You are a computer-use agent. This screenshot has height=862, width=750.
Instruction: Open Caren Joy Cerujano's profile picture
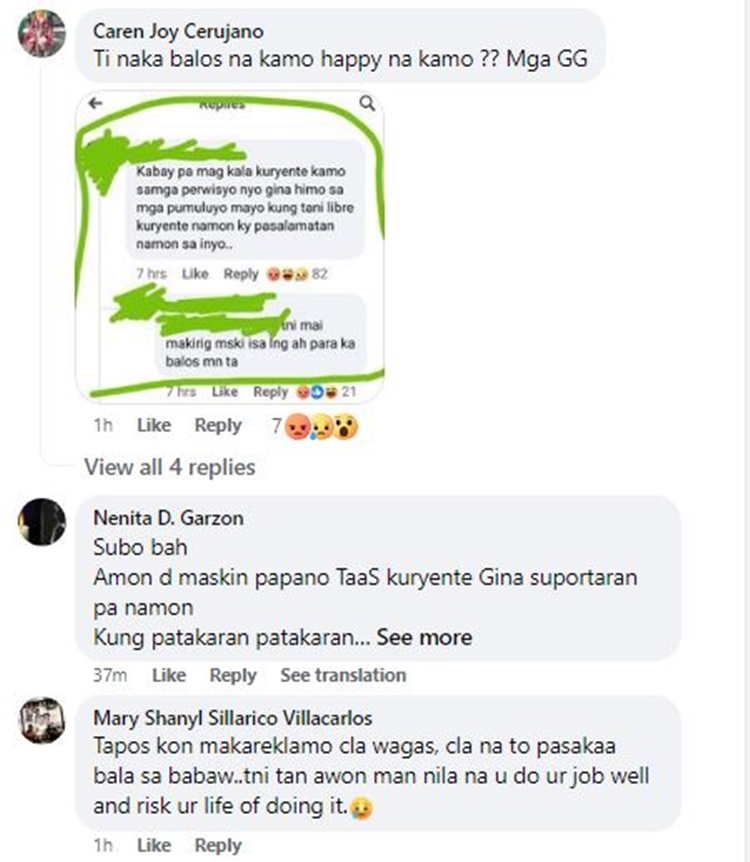click(x=42, y=34)
